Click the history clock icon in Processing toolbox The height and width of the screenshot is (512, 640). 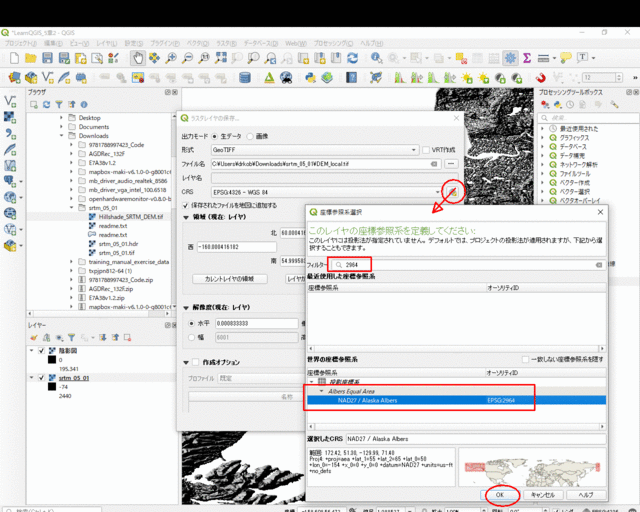click(x=570, y=105)
